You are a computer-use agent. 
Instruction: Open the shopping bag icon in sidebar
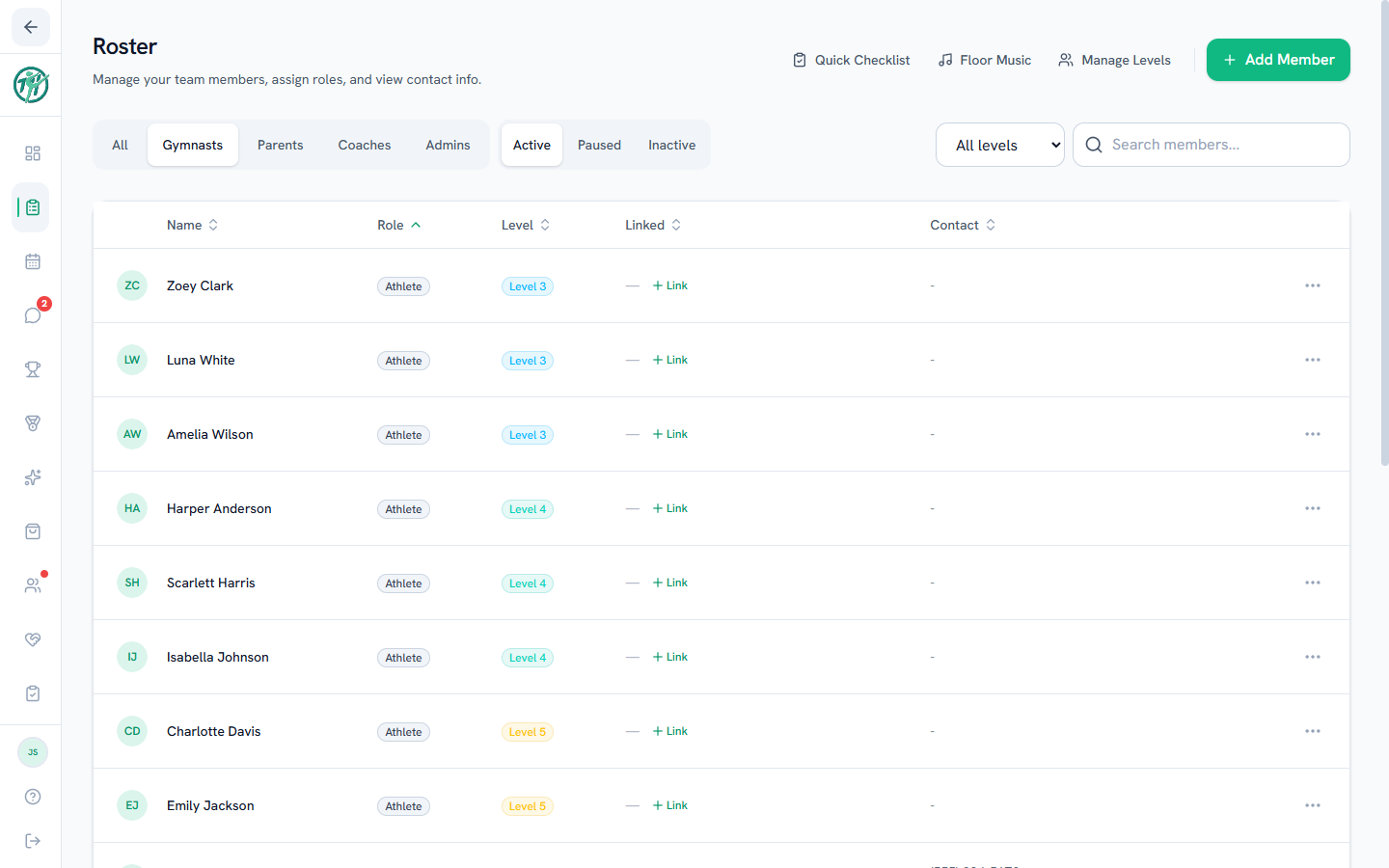tap(33, 531)
